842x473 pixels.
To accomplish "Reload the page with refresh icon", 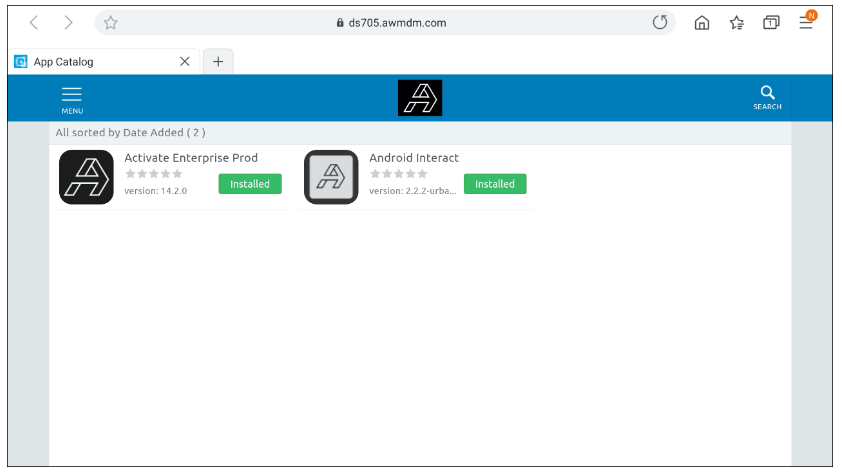I will click(x=660, y=23).
